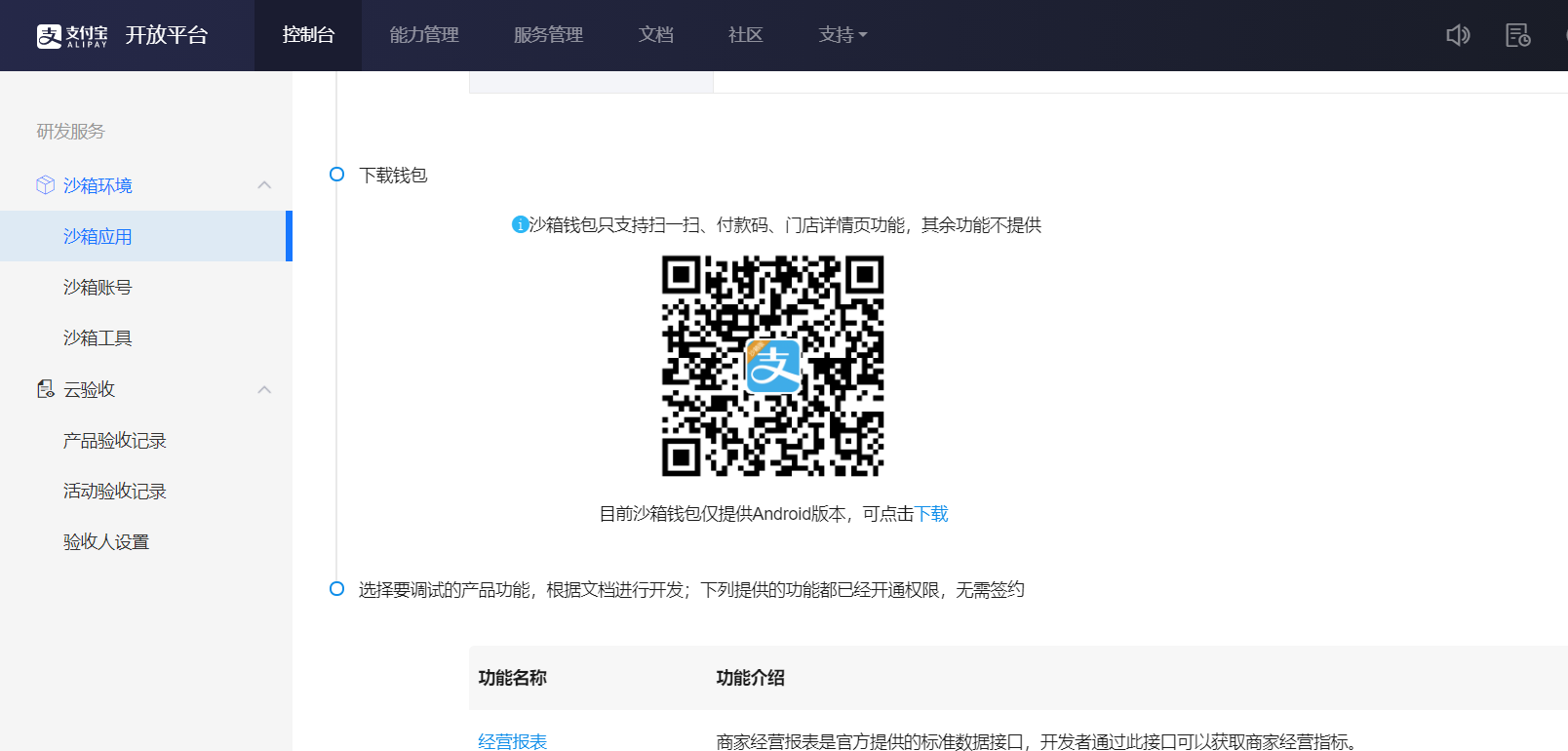Click the 沙箱环境 menu label
Image resolution: width=1568 pixels, height=751 pixels.
pyautogui.click(x=98, y=185)
